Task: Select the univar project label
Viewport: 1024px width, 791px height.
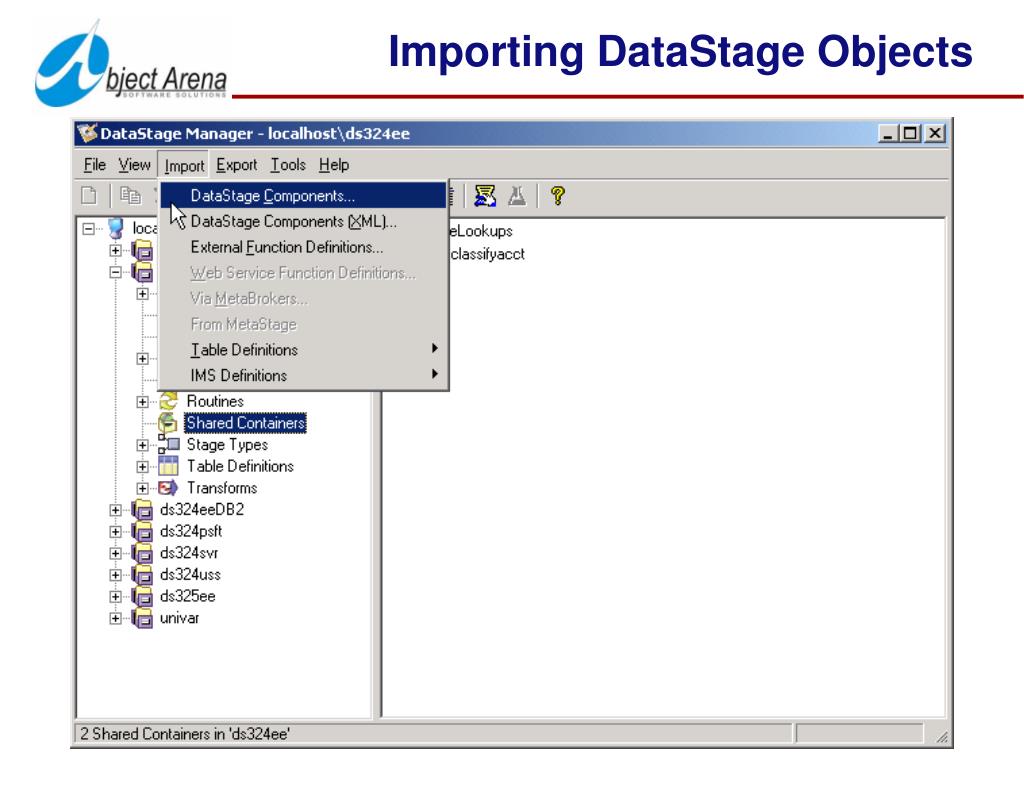Action: click(179, 617)
